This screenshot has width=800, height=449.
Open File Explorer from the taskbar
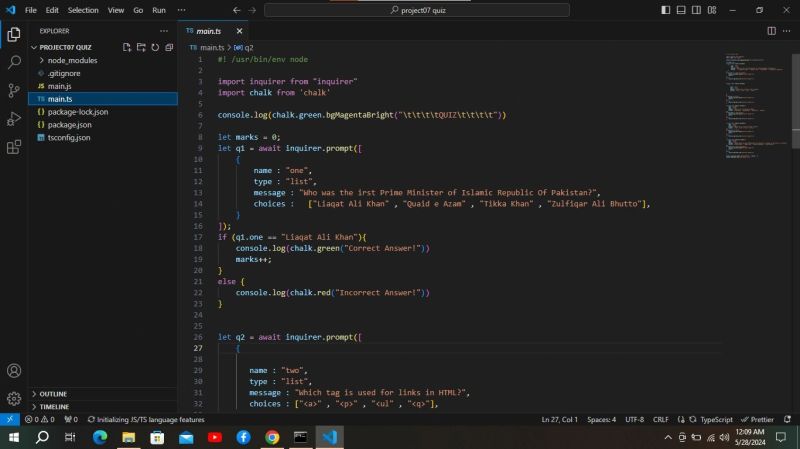[129, 437]
